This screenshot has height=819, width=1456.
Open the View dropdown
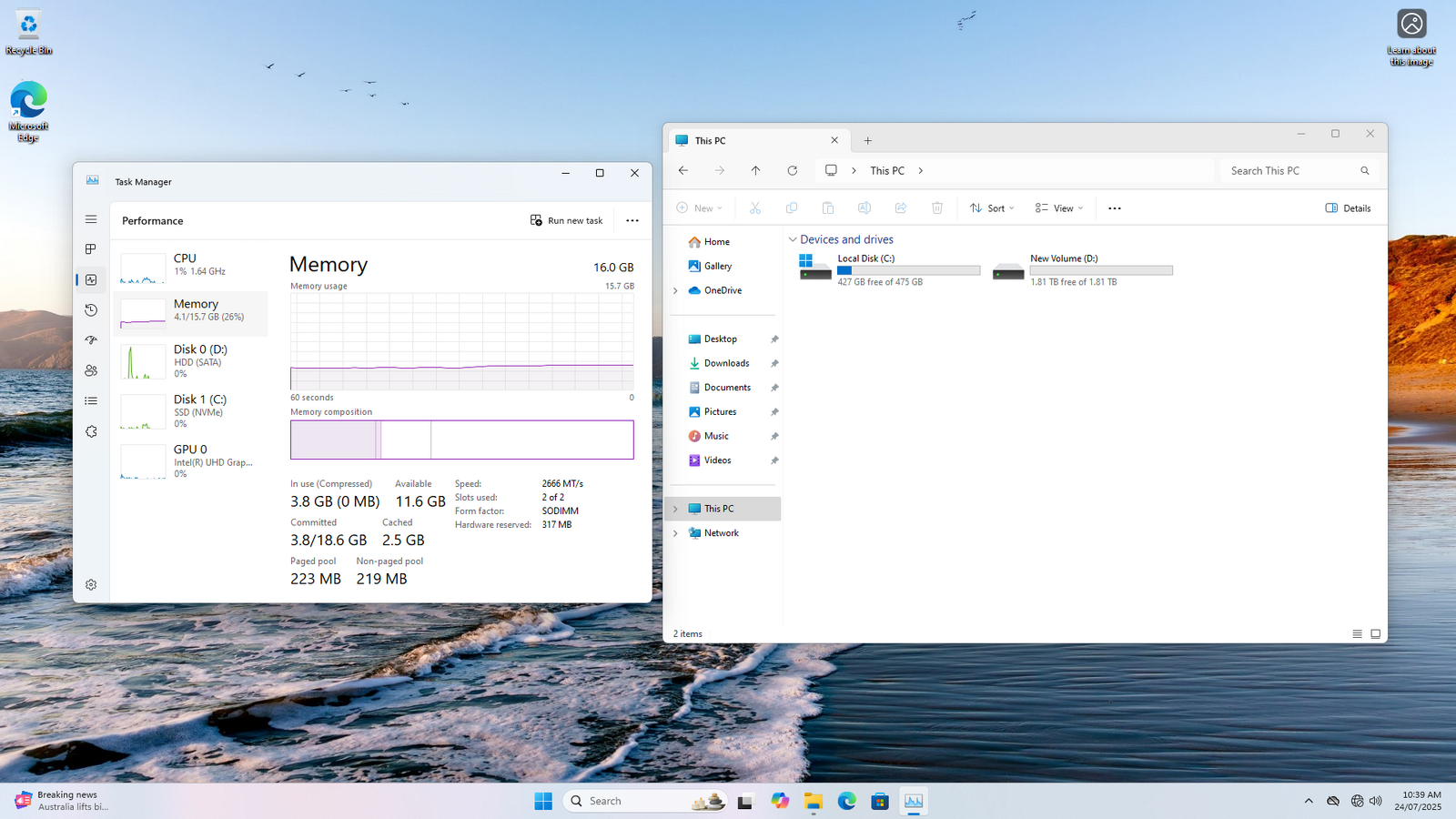[1059, 208]
